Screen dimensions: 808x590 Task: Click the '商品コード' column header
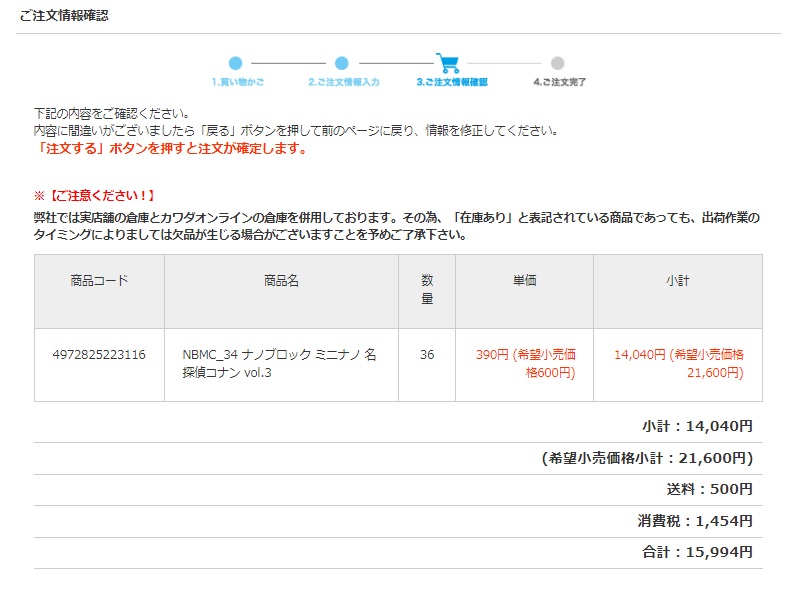pyautogui.click(x=99, y=281)
